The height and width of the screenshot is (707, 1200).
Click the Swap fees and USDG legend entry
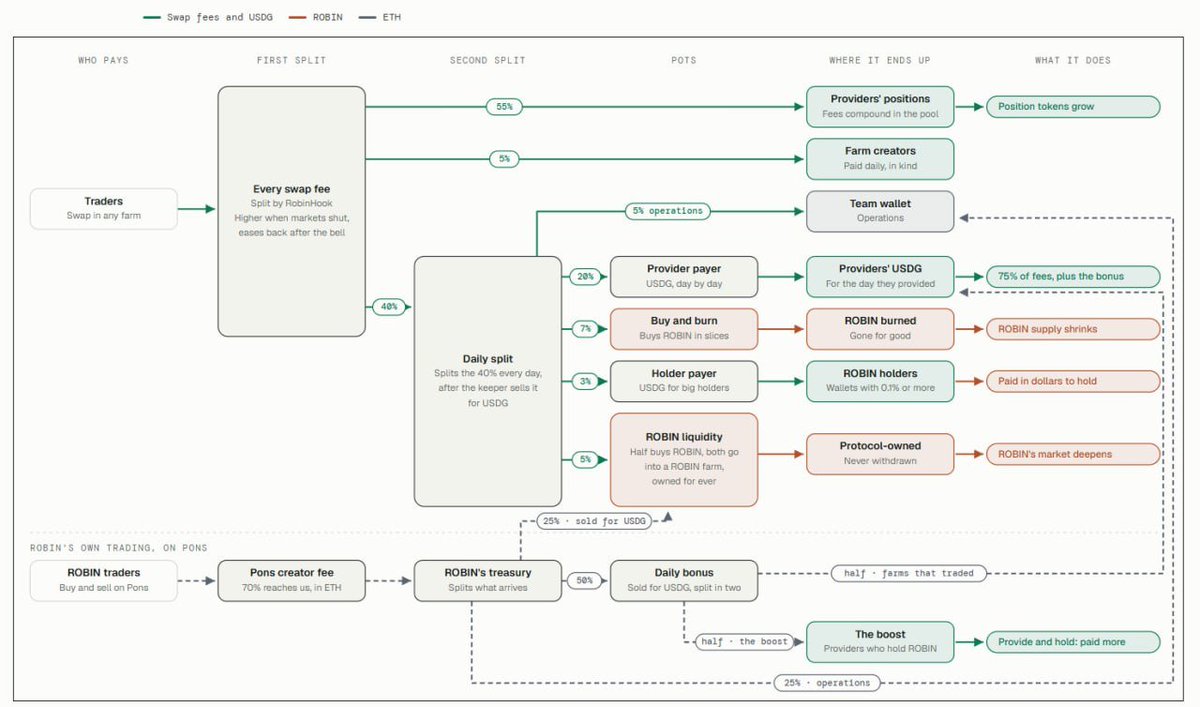[208, 17]
